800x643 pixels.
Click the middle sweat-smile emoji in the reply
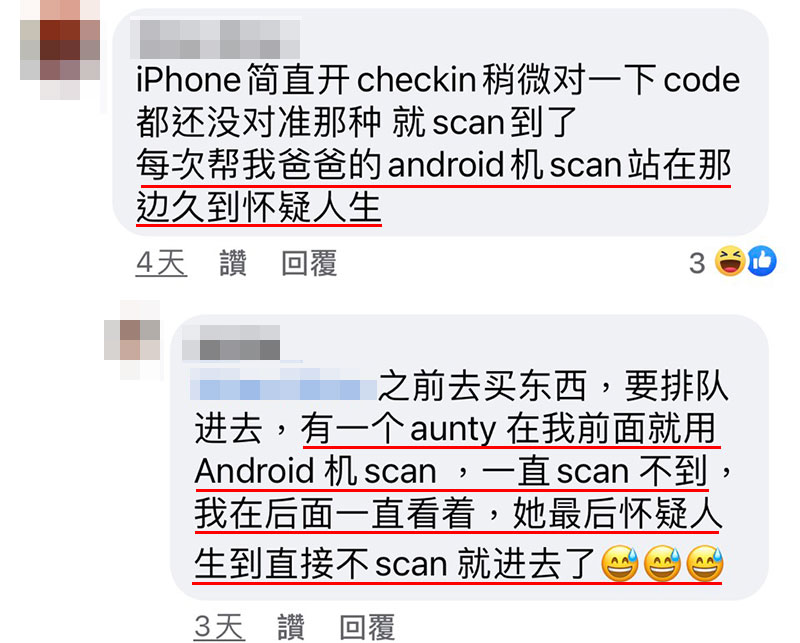click(662, 564)
